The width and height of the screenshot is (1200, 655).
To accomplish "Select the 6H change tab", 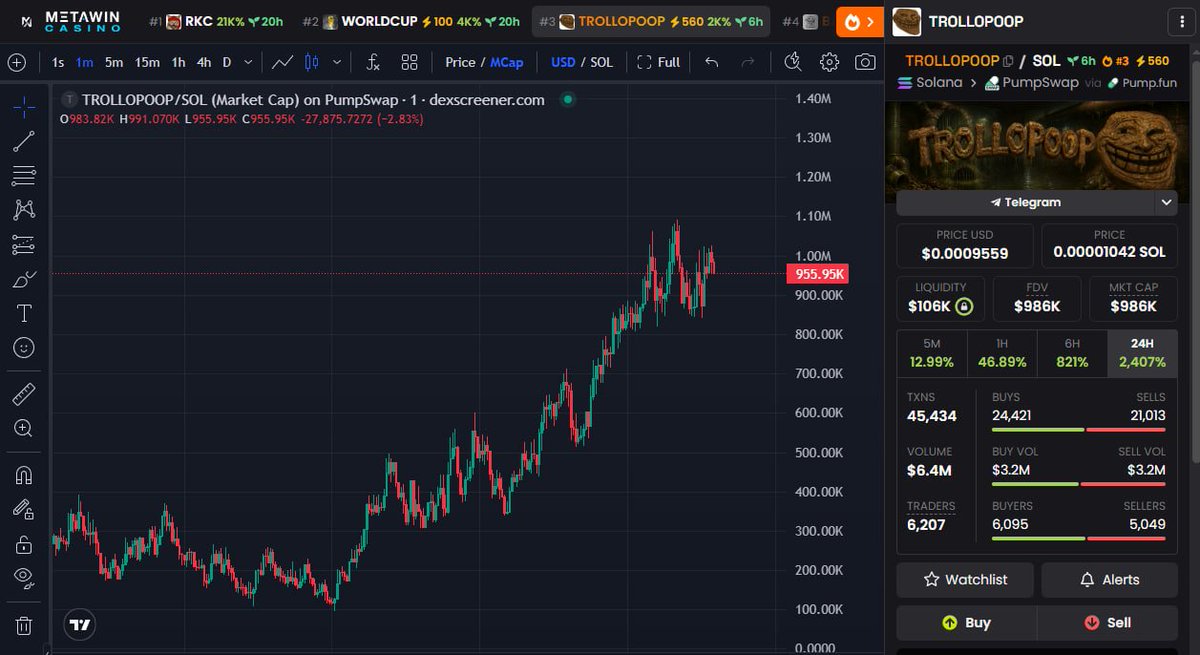I will coord(1072,353).
